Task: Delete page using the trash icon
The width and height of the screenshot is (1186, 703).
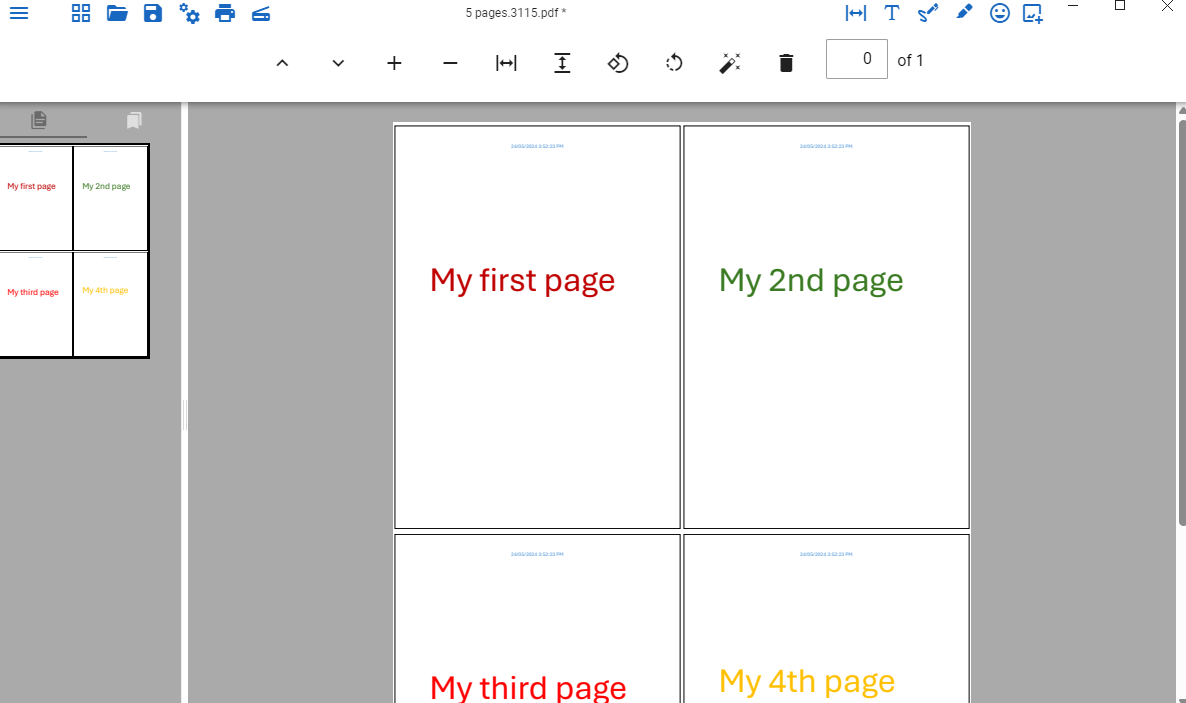Action: click(x=786, y=63)
